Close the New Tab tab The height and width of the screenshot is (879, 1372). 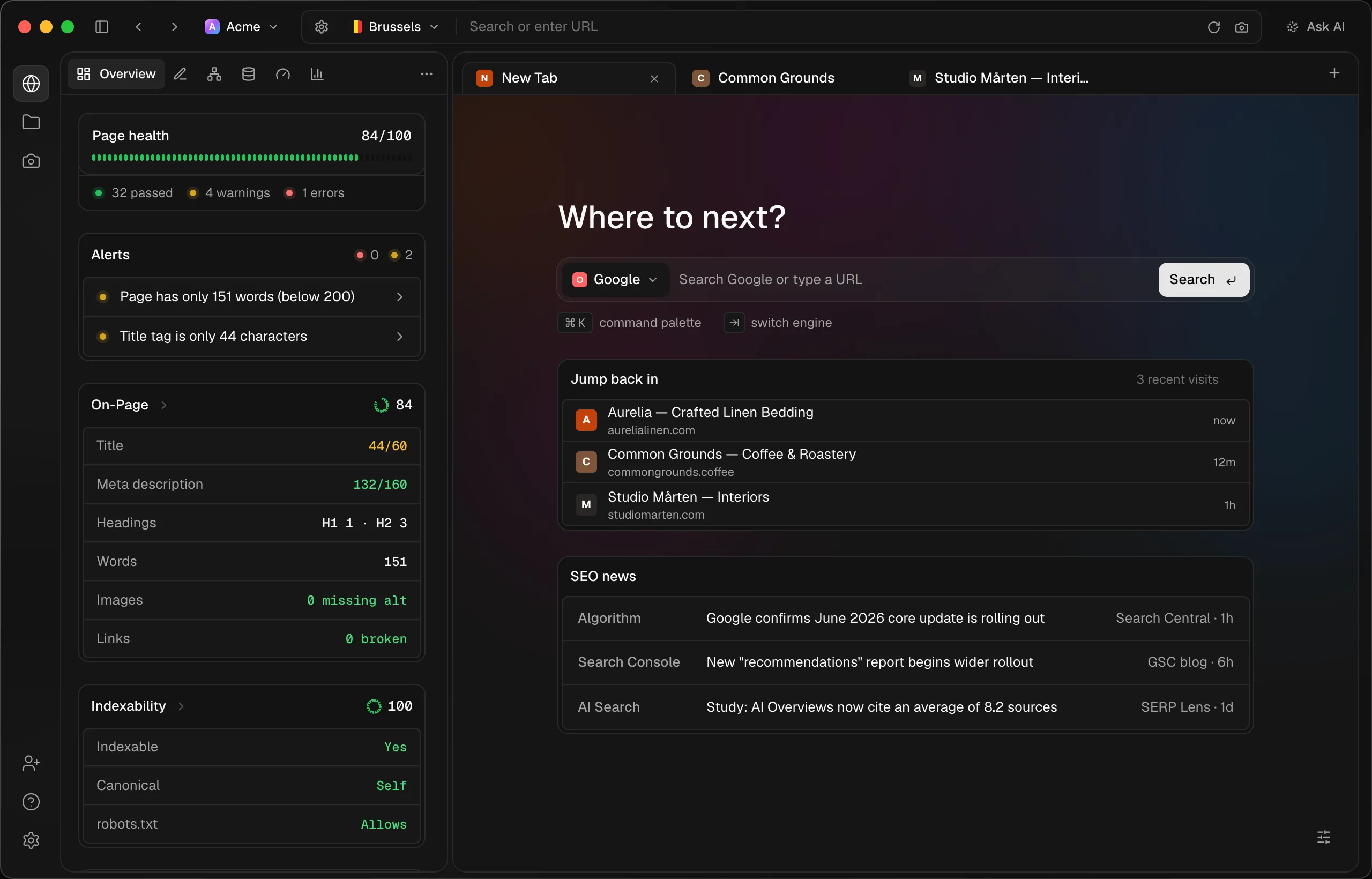(654, 79)
